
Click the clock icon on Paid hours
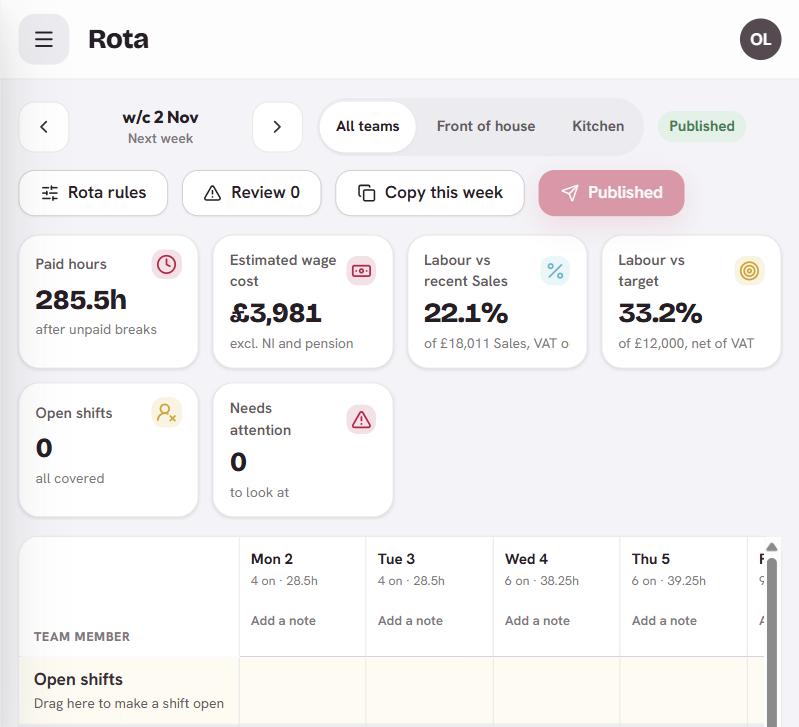tap(167, 264)
